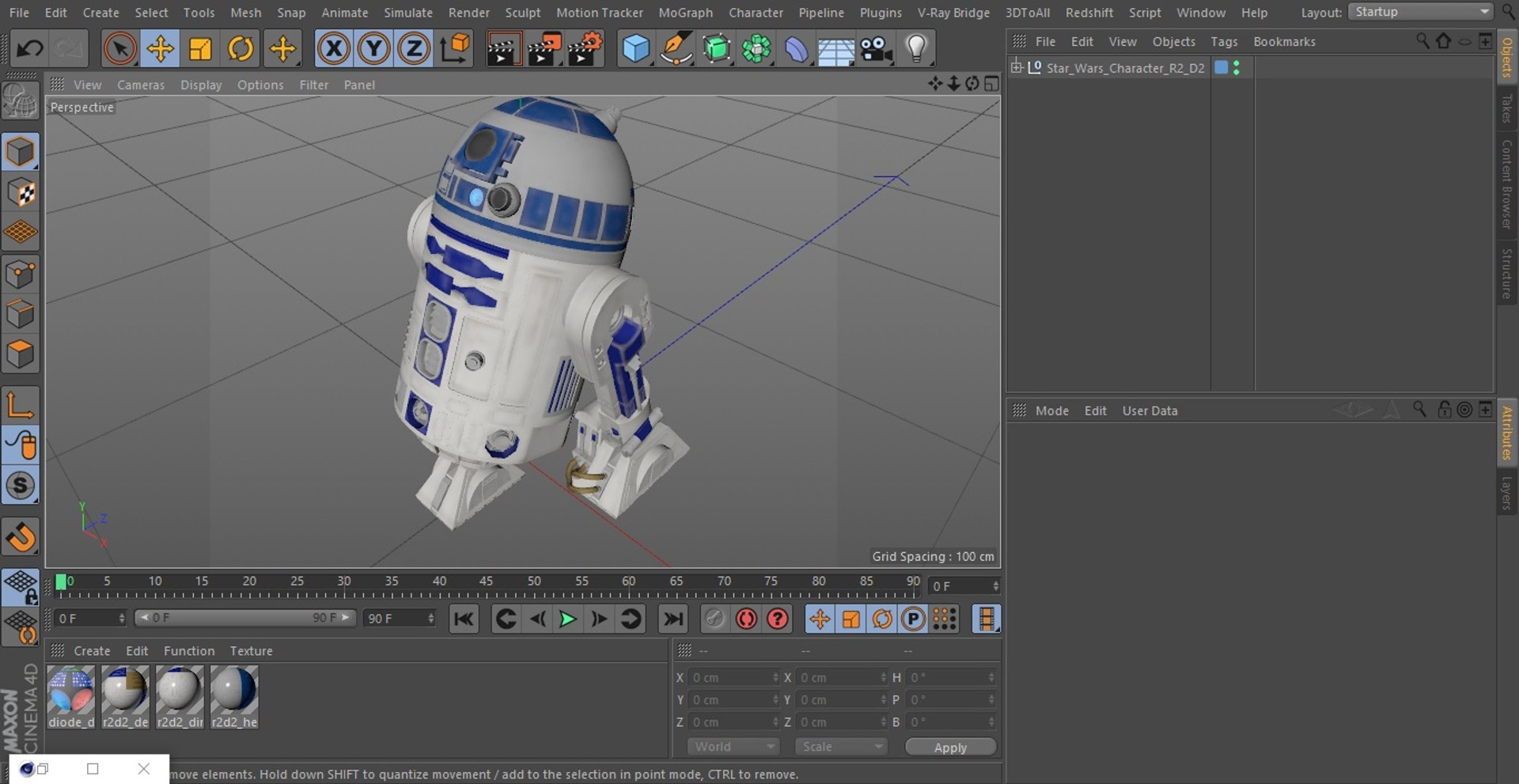
Task: Open the MoGraph menu
Action: tap(685, 13)
